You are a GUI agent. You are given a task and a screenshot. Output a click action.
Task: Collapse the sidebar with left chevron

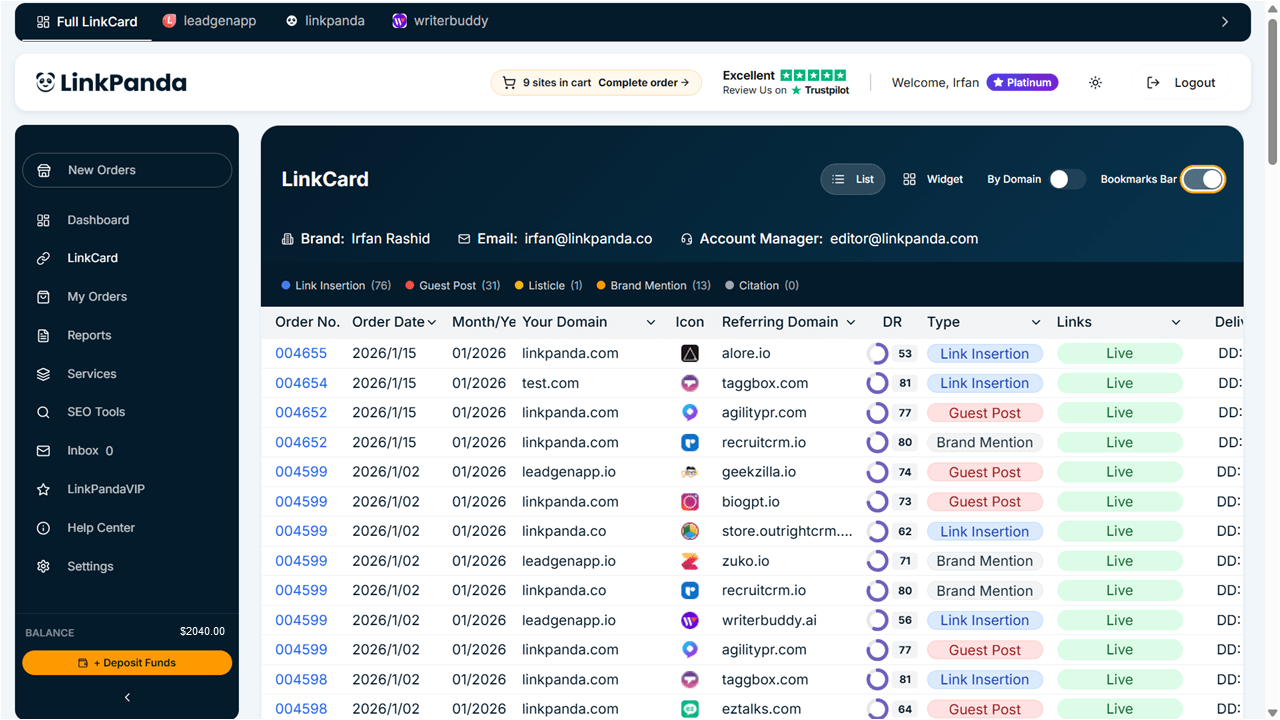point(127,697)
